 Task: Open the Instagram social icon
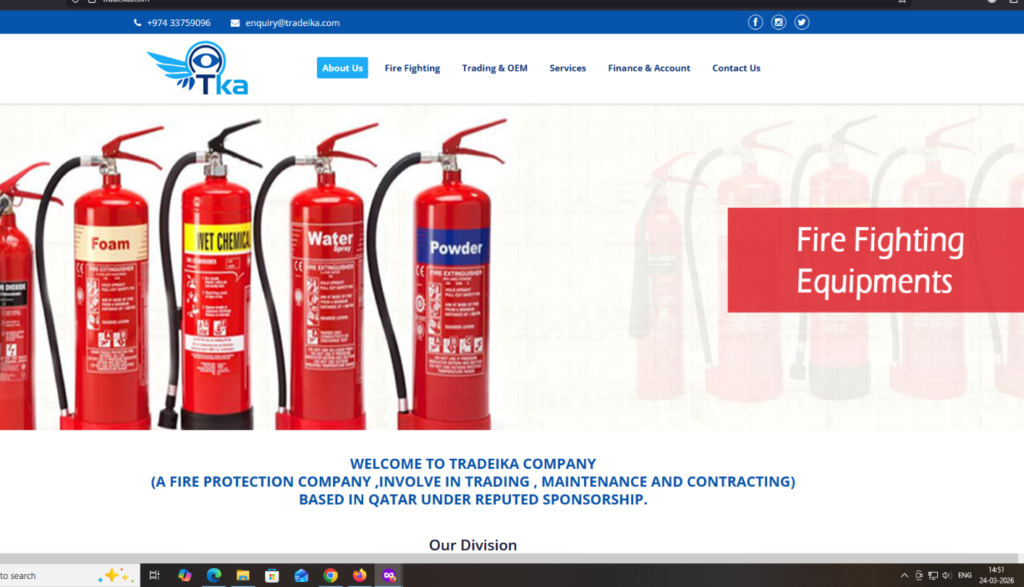click(778, 22)
